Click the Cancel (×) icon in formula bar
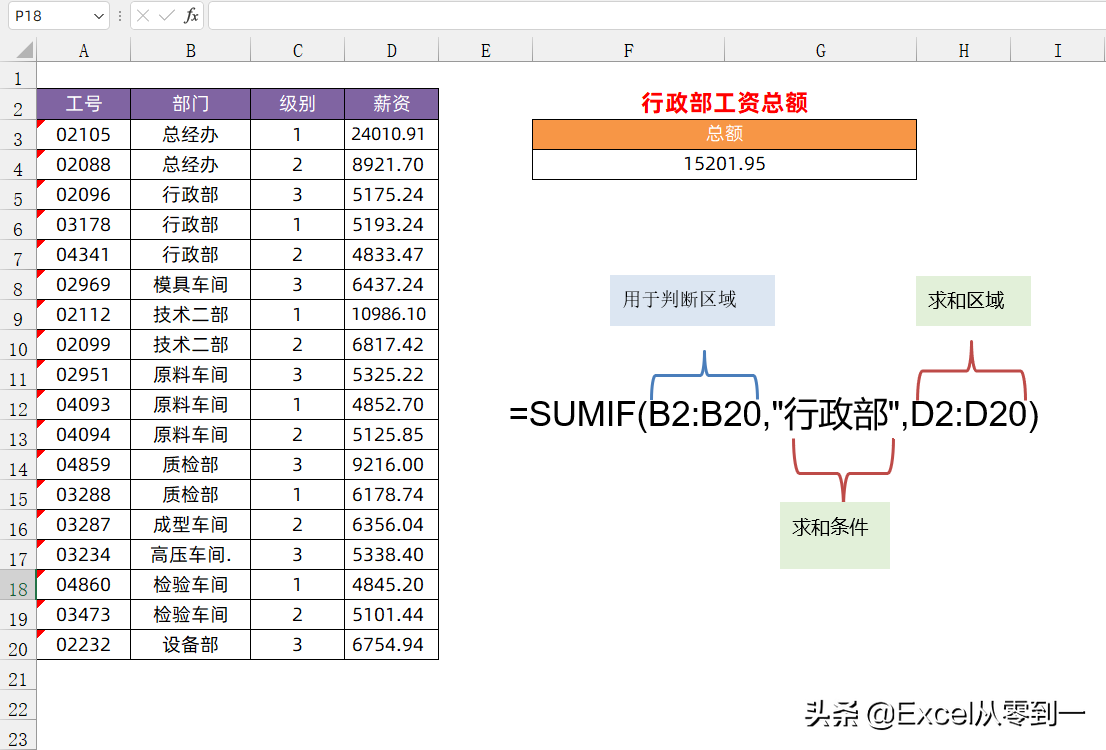Image resolution: width=1106 pixels, height=750 pixels. 145,16
